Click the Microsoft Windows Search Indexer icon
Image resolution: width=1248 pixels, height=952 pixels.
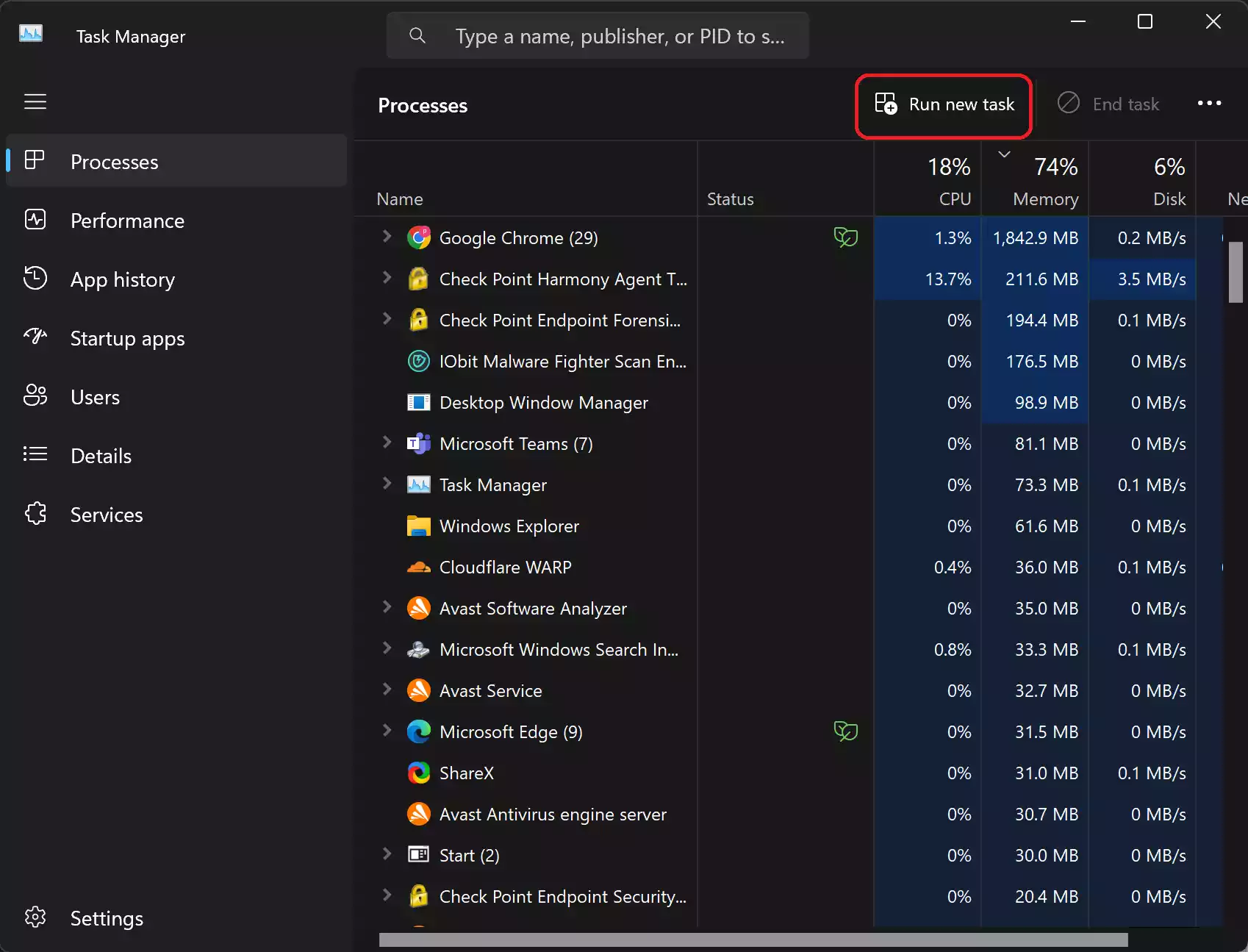[419, 649]
